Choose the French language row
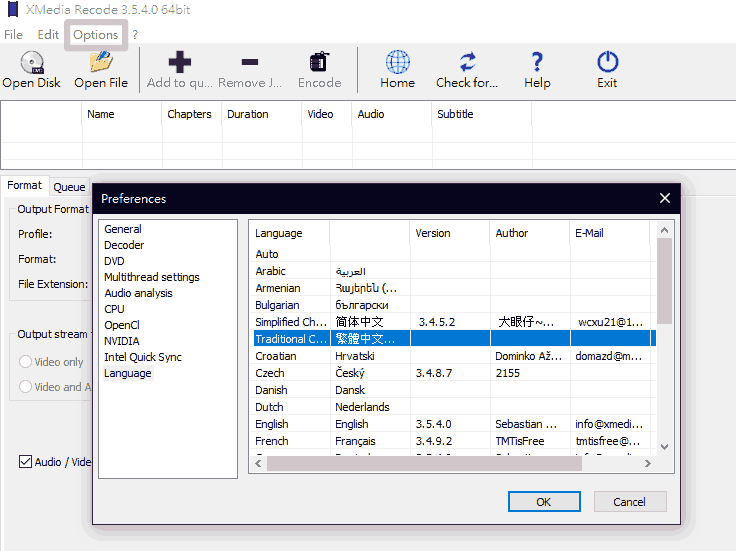Screen dimensions: 736x551 pos(454,441)
